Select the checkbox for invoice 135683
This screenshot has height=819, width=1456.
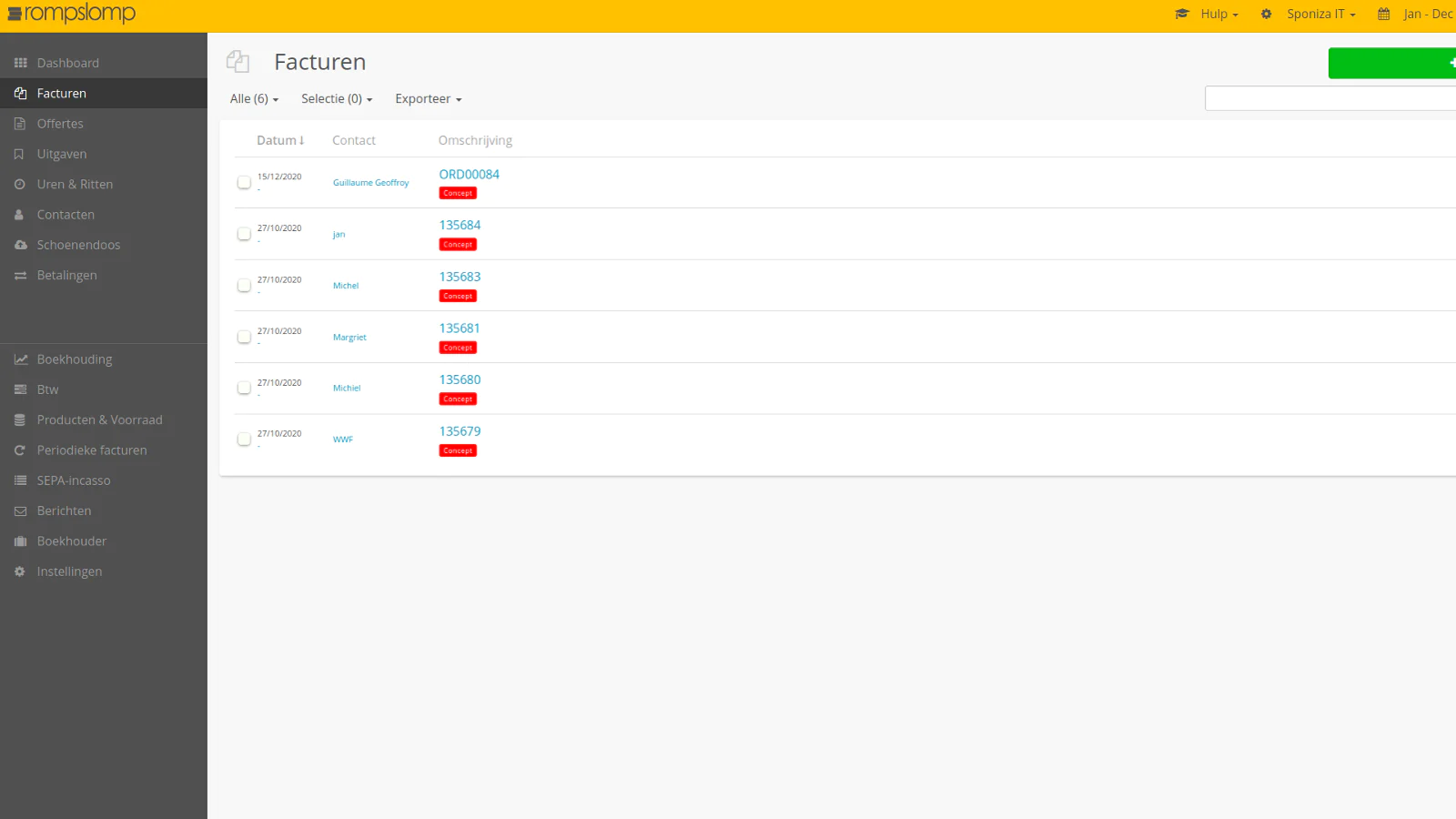pos(244,286)
